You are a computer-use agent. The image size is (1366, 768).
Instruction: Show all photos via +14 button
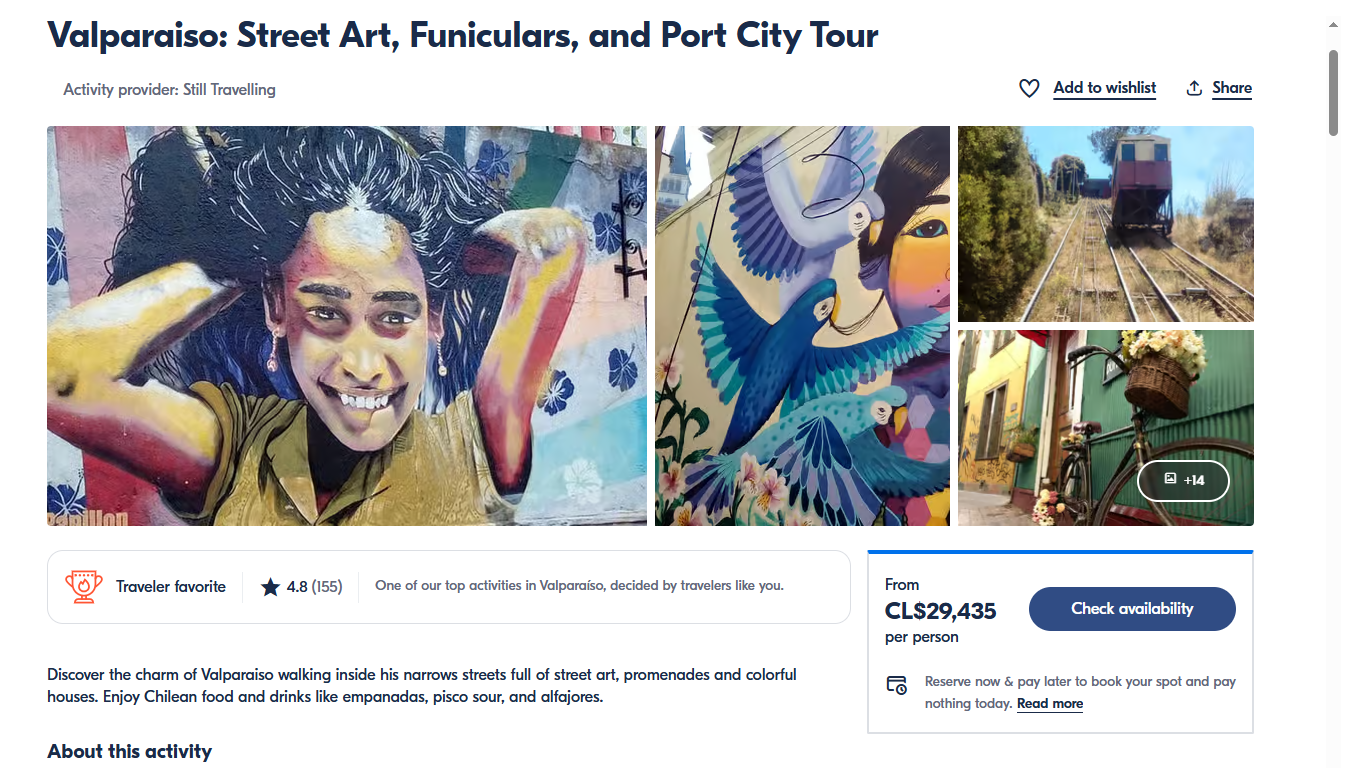[1184, 481]
